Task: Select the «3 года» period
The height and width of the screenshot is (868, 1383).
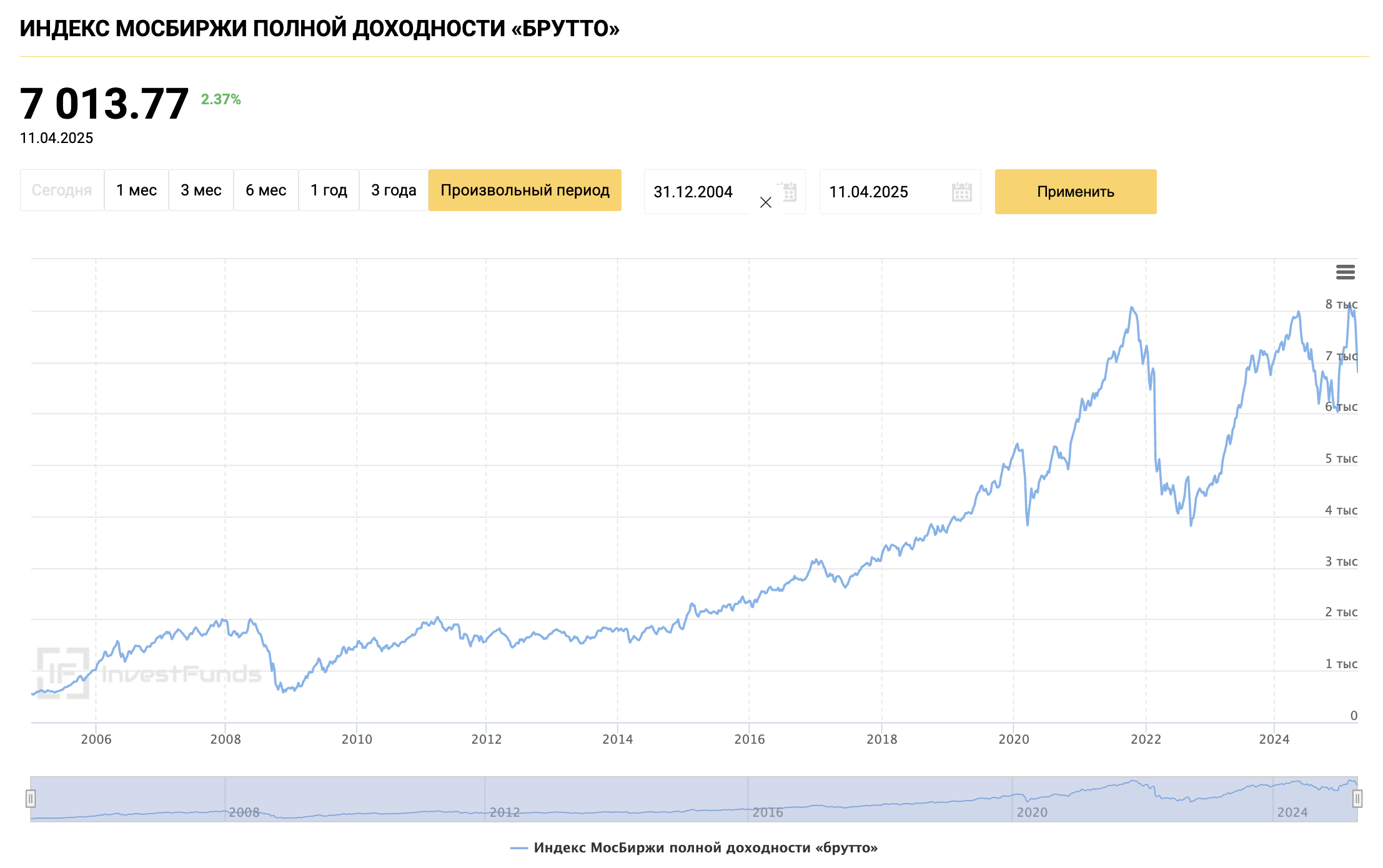Action: pos(394,190)
